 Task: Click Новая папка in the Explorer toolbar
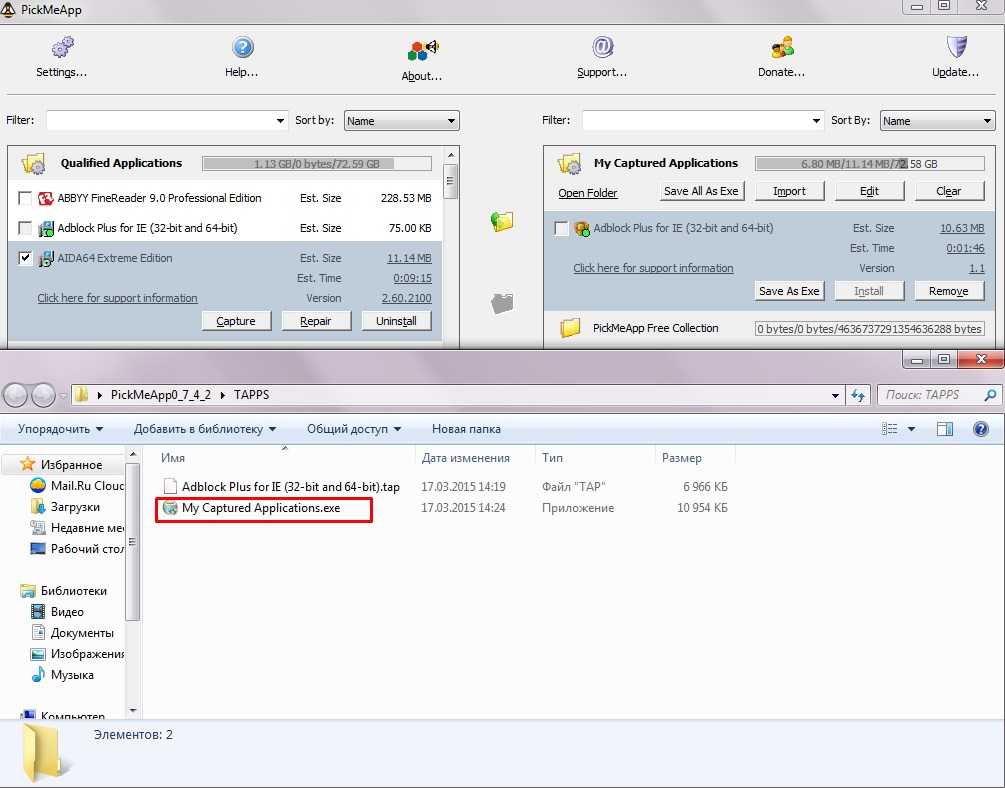pyautogui.click(x=466, y=429)
